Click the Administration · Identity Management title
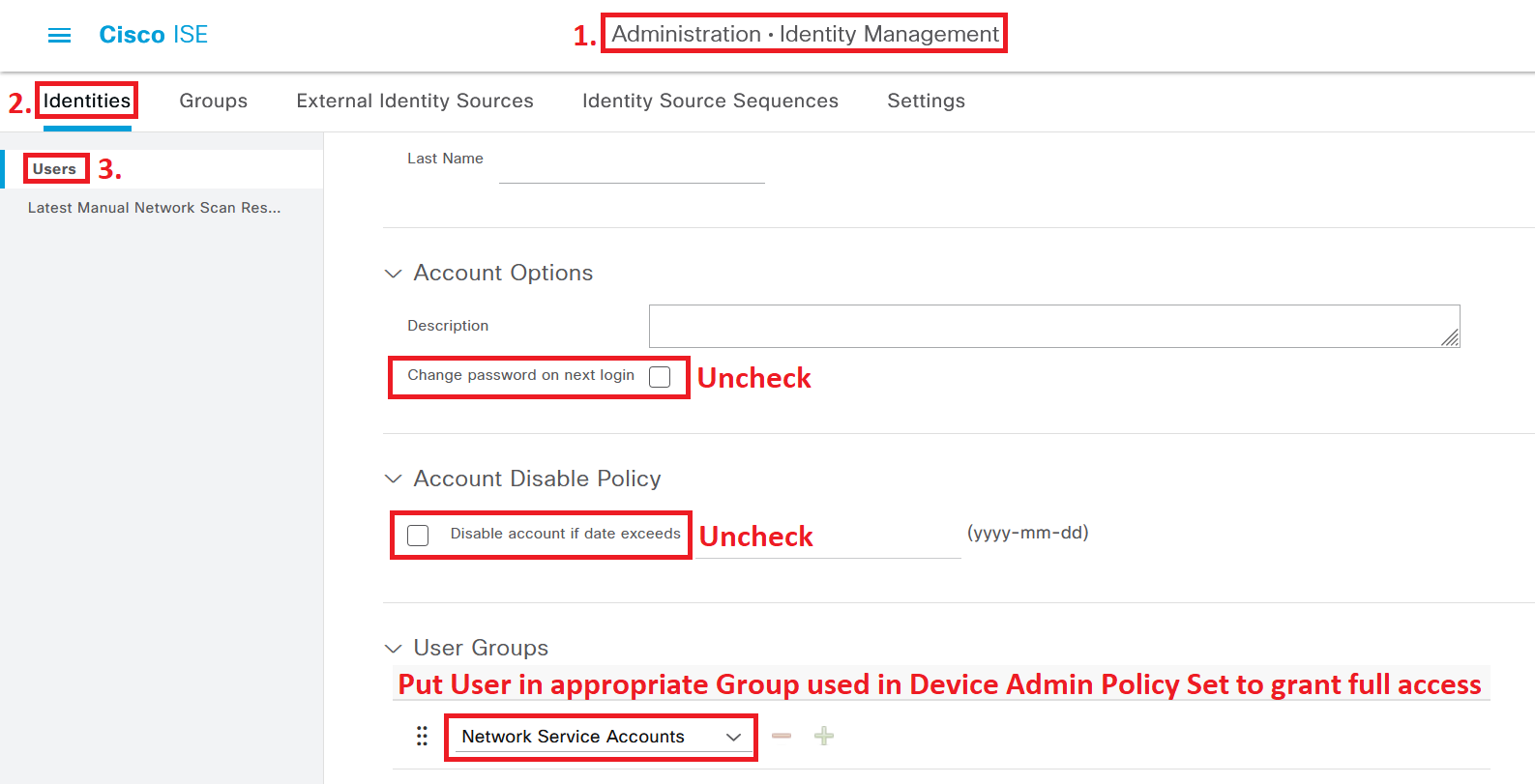 [805, 34]
